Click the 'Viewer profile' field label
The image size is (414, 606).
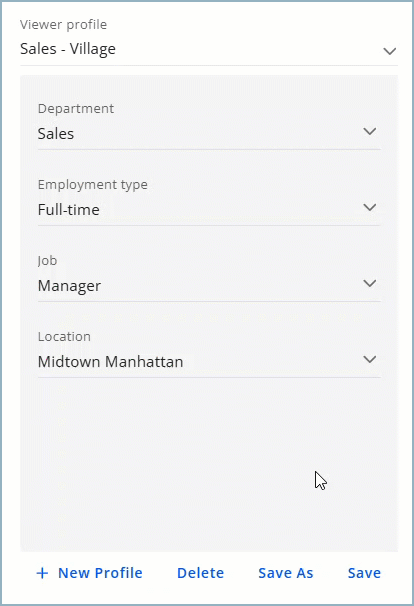tap(63, 25)
